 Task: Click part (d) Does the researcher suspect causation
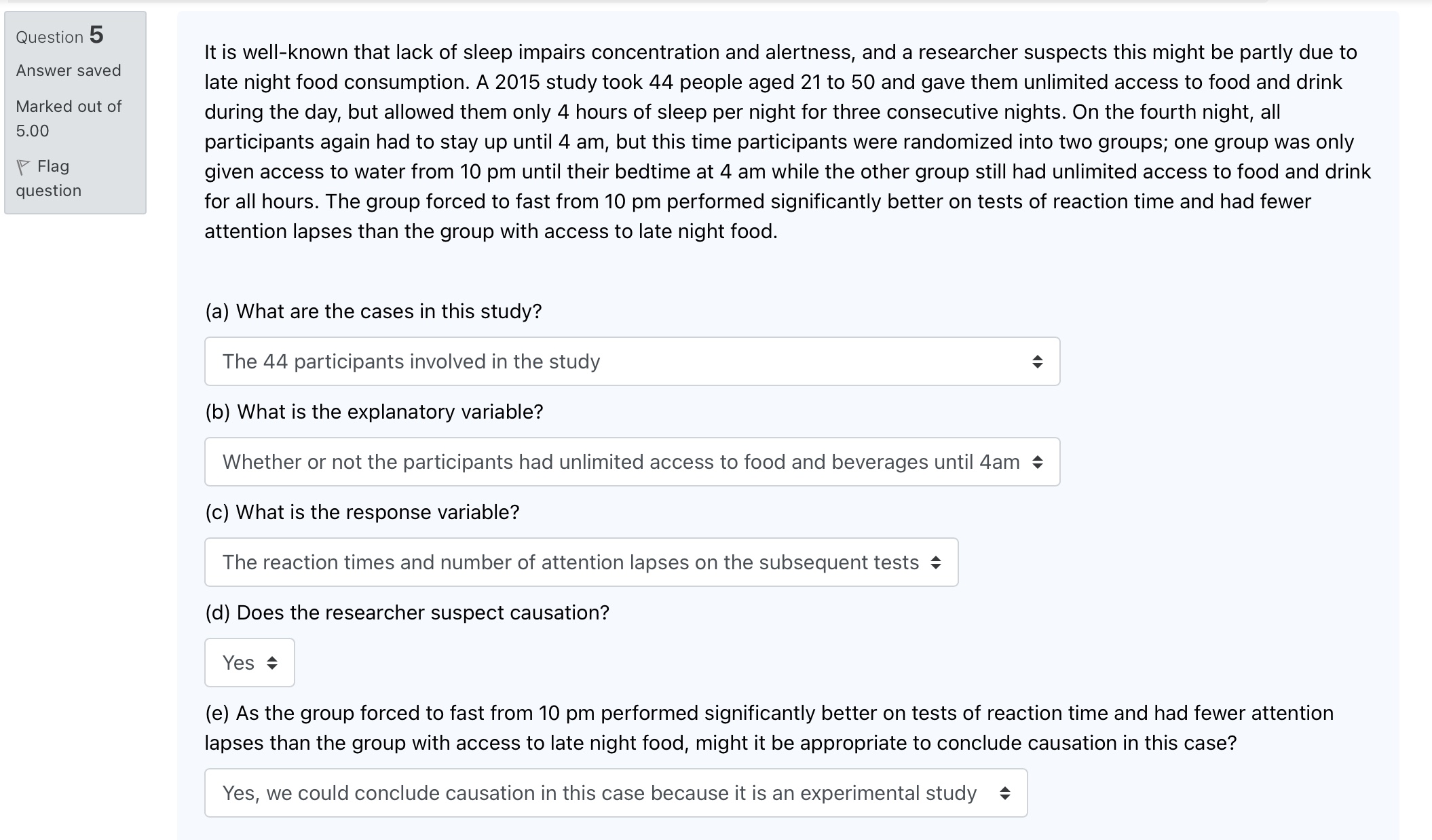pos(407,612)
